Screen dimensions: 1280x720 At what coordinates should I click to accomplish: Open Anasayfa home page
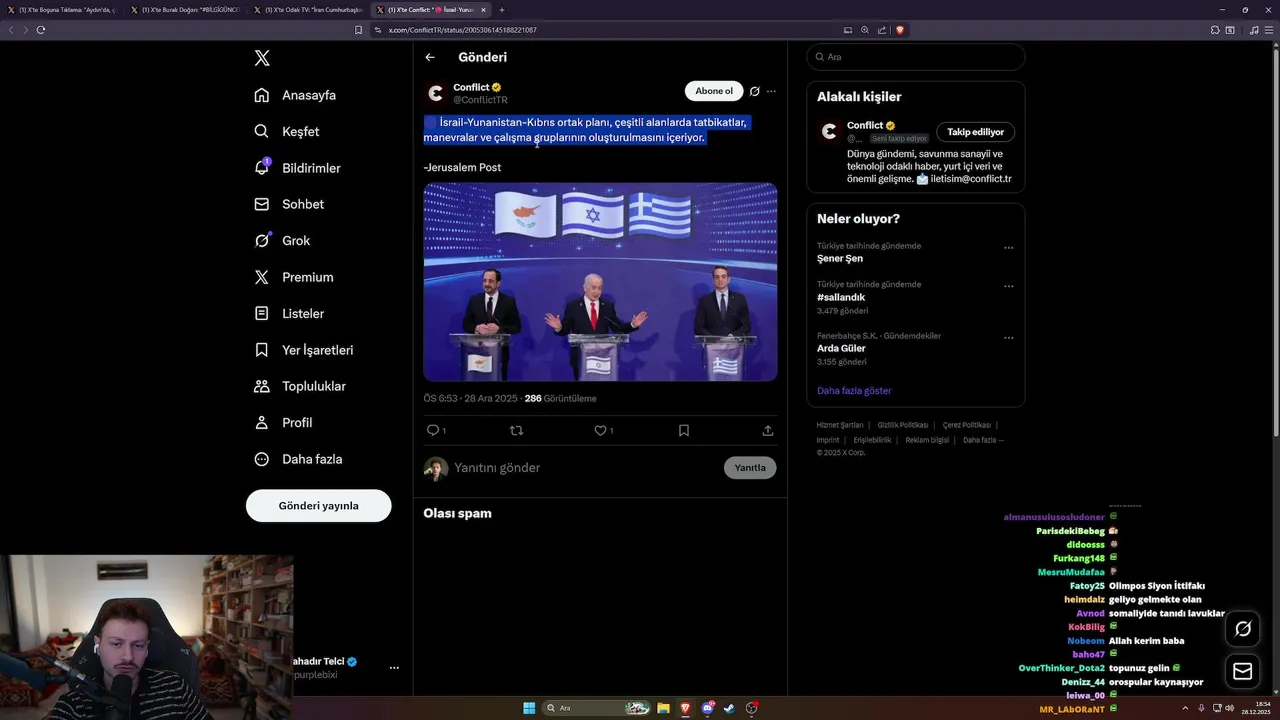coord(295,95)
